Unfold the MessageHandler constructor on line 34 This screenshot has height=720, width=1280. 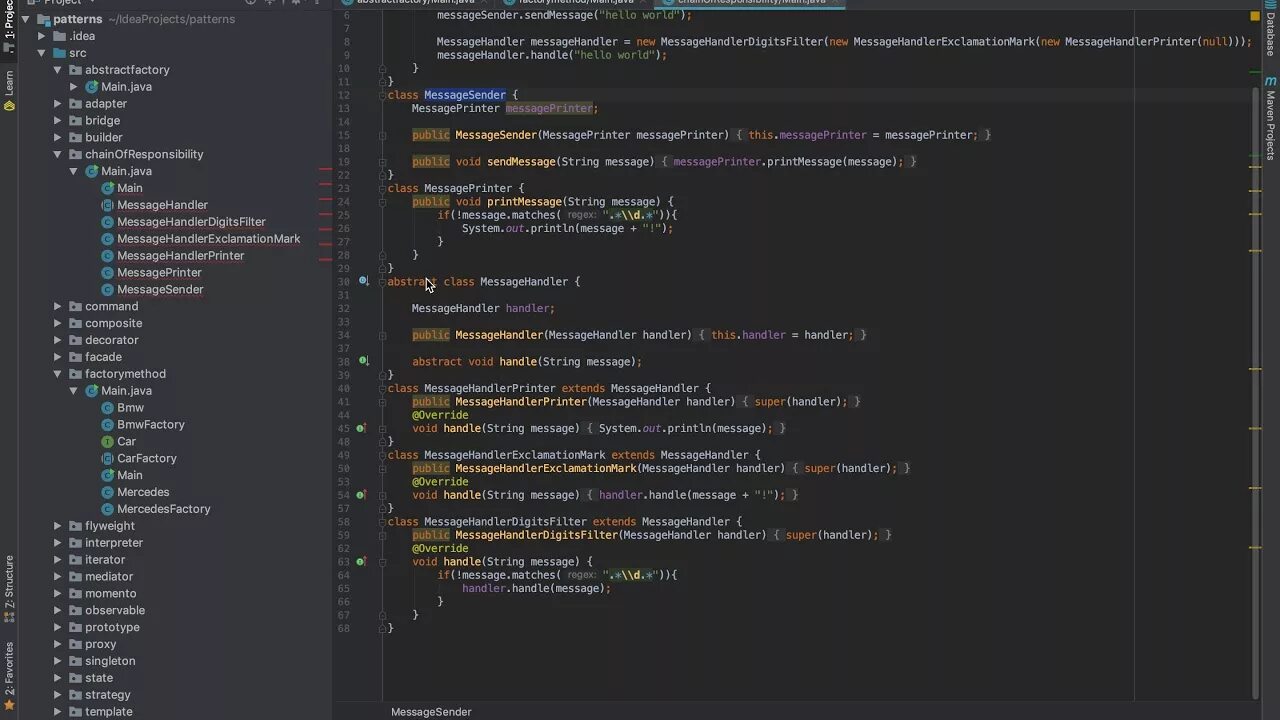click(x=382, y=335)
